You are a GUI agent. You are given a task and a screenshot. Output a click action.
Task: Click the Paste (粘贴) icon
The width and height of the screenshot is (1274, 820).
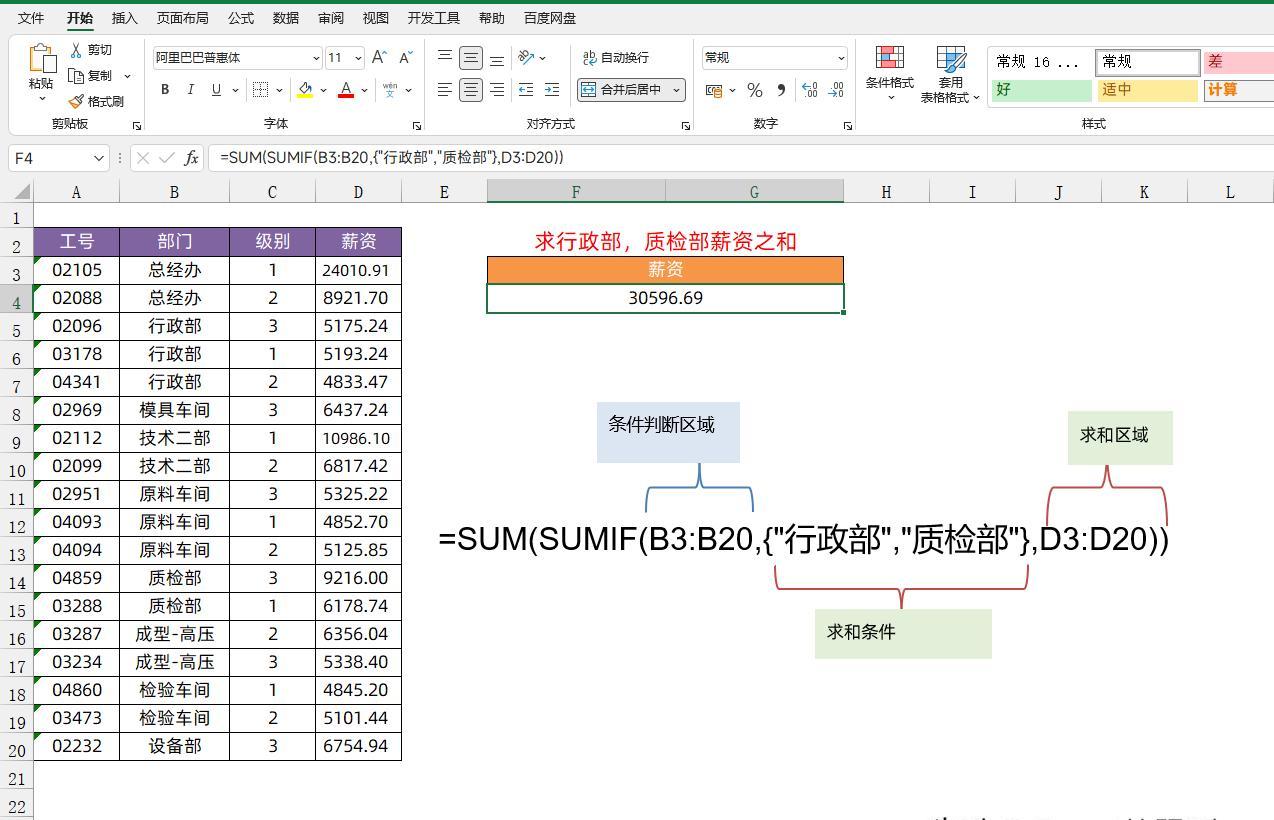point(41,59)
